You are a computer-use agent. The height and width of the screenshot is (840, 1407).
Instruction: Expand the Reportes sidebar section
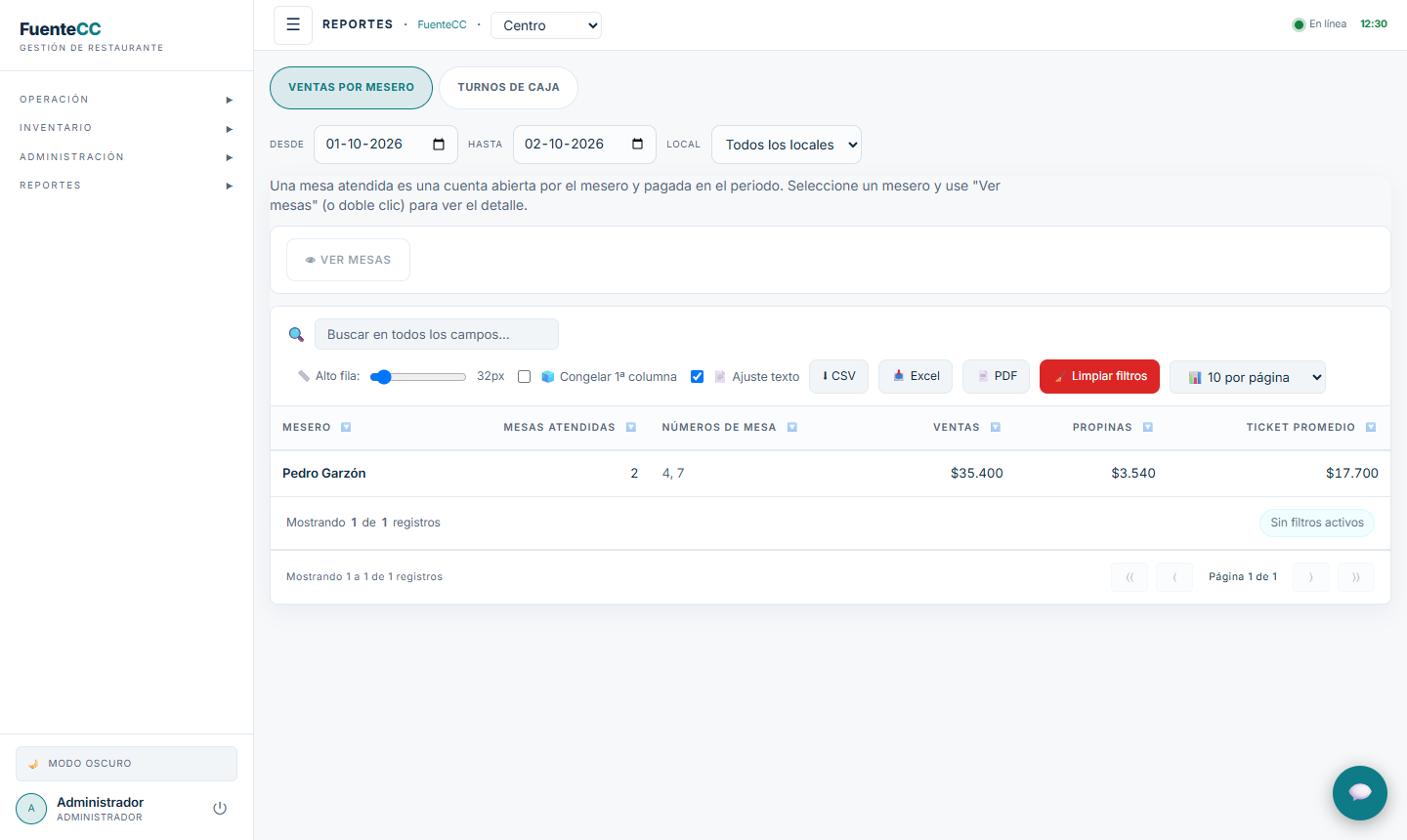click(126, 186)
